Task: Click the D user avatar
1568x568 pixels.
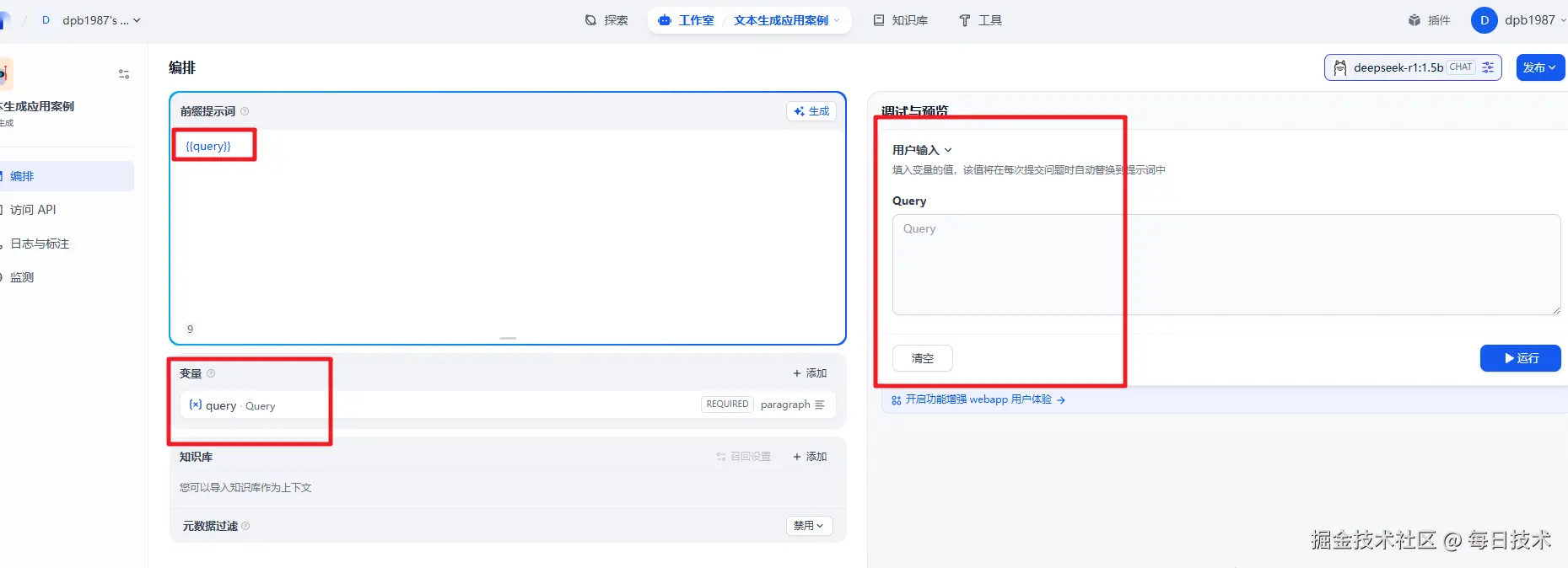Action: tap(1484, 20)
